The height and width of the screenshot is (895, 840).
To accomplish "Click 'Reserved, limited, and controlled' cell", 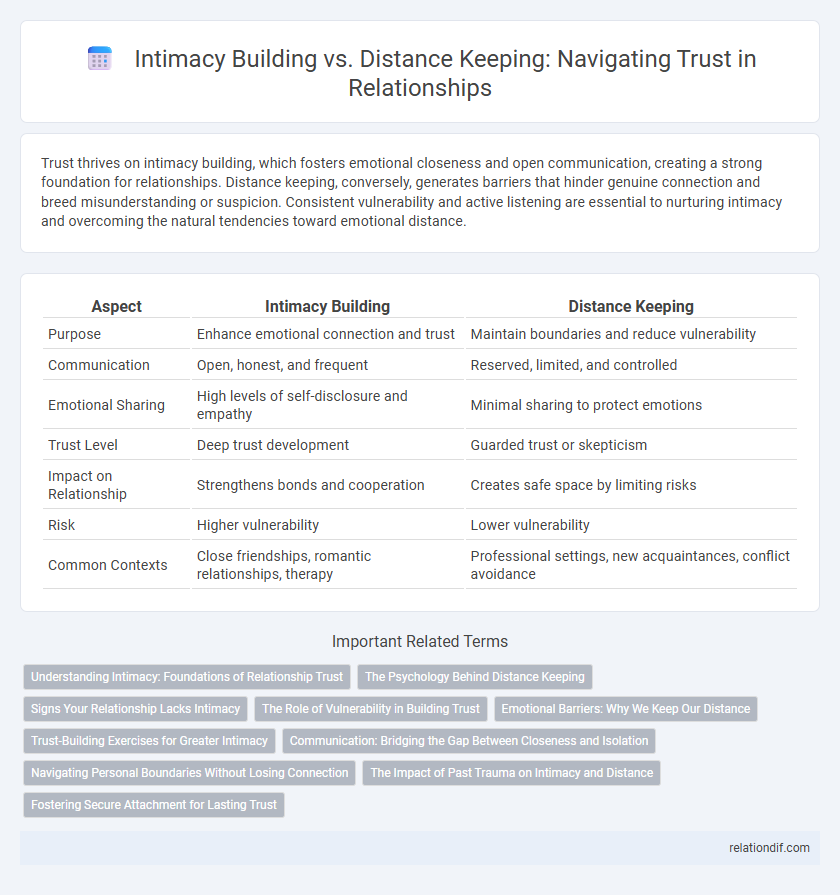I will pos(574,365).
